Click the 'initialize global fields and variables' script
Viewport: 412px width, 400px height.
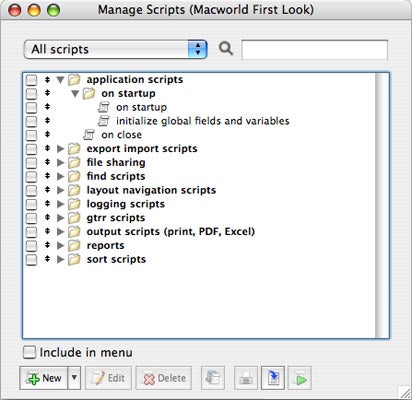[x=203, y=121]
